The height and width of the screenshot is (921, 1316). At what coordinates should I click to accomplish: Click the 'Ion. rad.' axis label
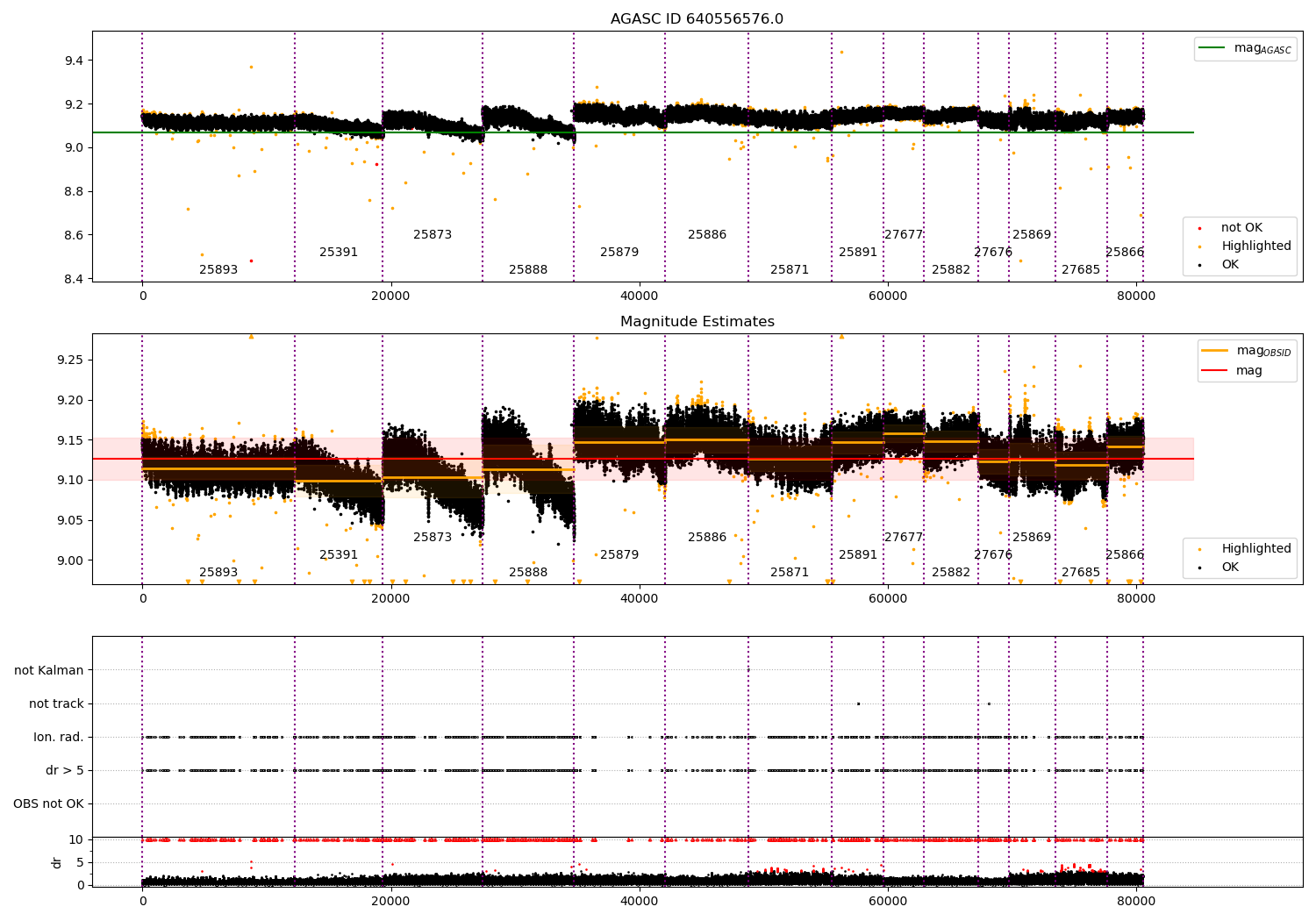tap(59, 738)
